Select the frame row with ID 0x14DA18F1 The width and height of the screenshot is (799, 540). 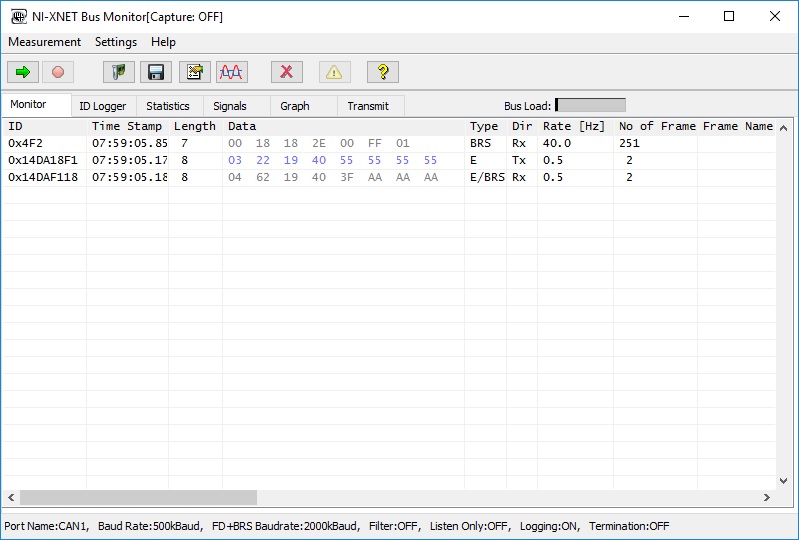point(43,160)
